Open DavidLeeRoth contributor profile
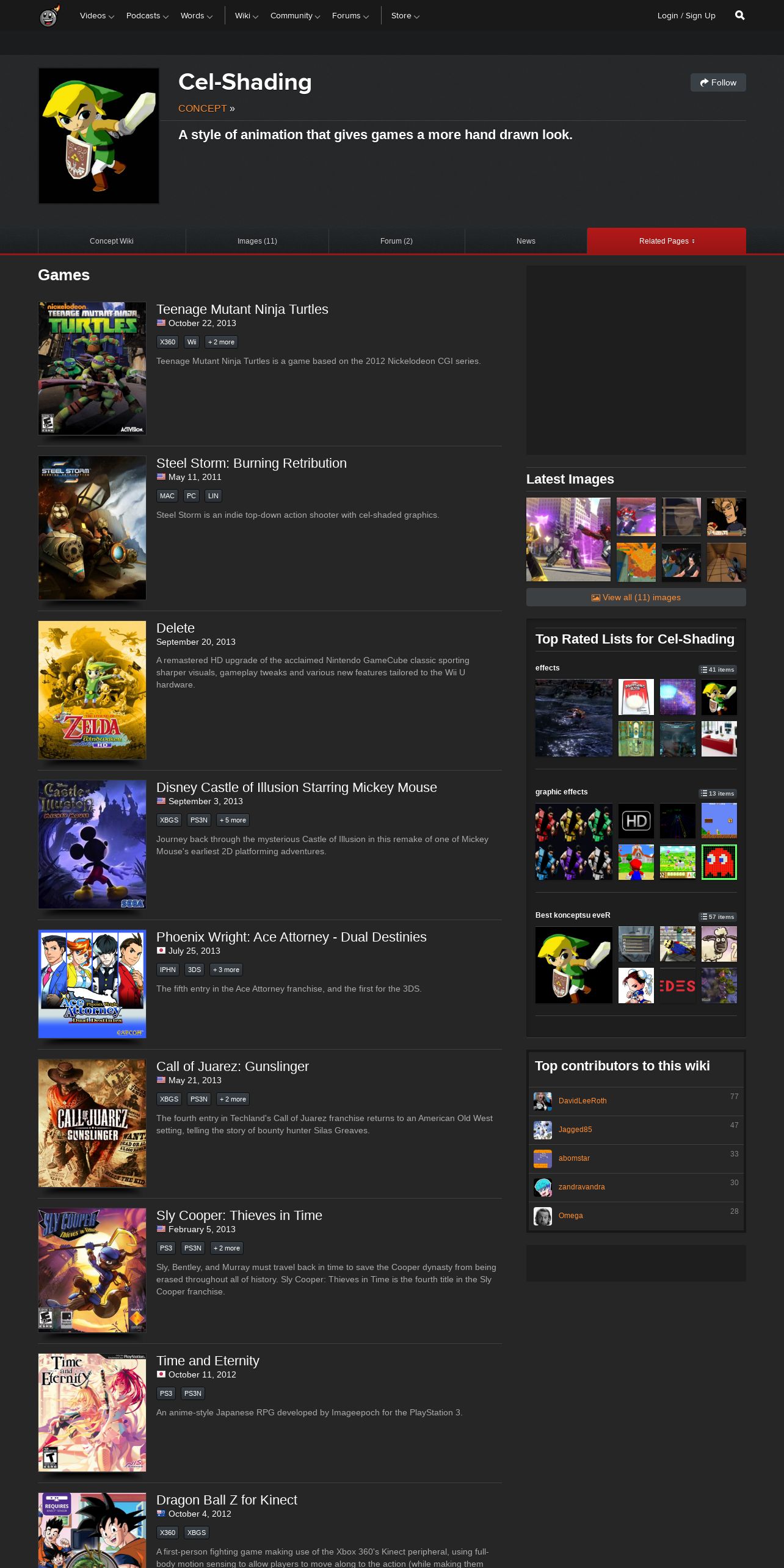This screenshot has width=784, height=1568. [x=583, y=1101]
